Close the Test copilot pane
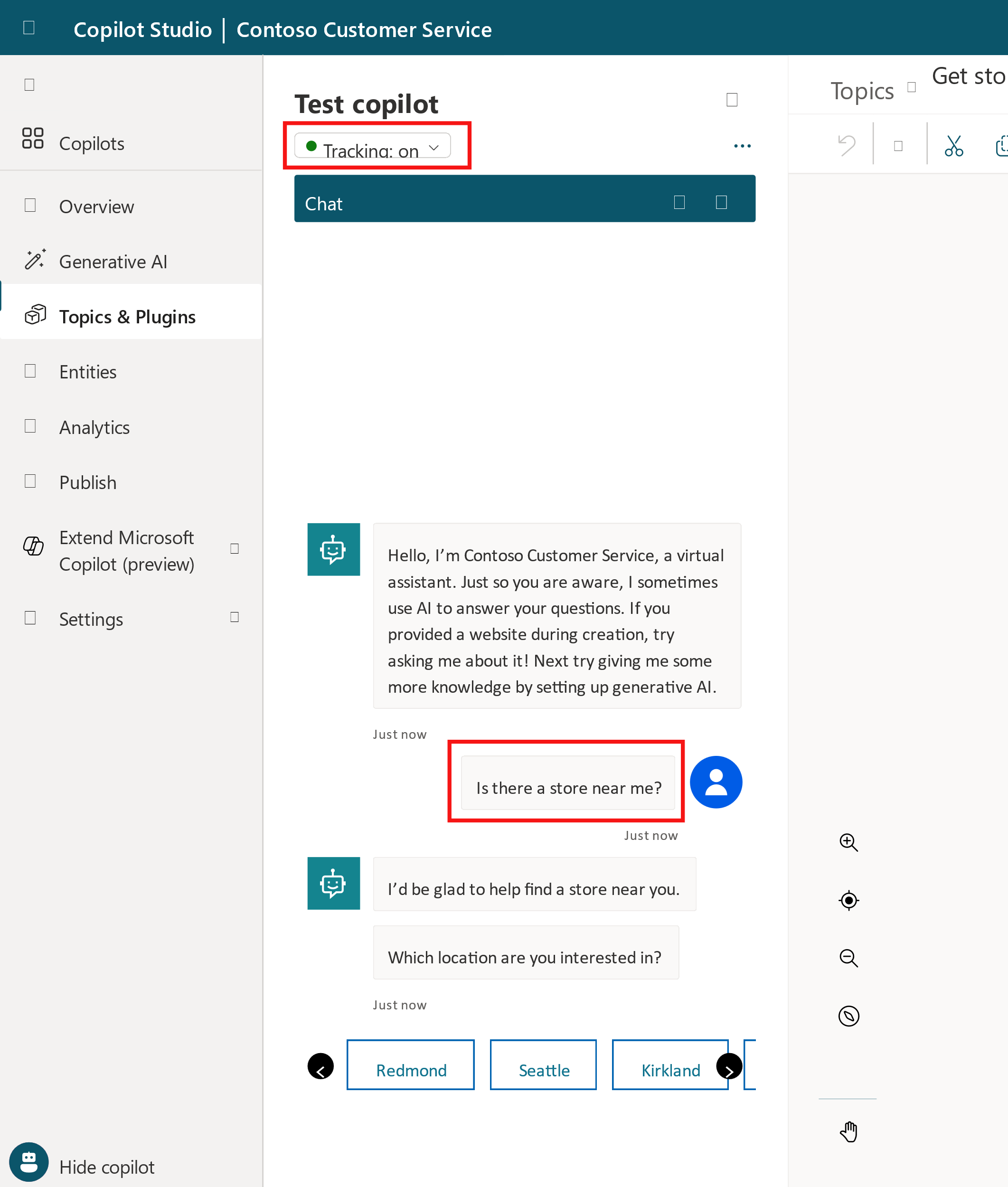This screenshot has height=1187, width=1008. pos(732,99)
